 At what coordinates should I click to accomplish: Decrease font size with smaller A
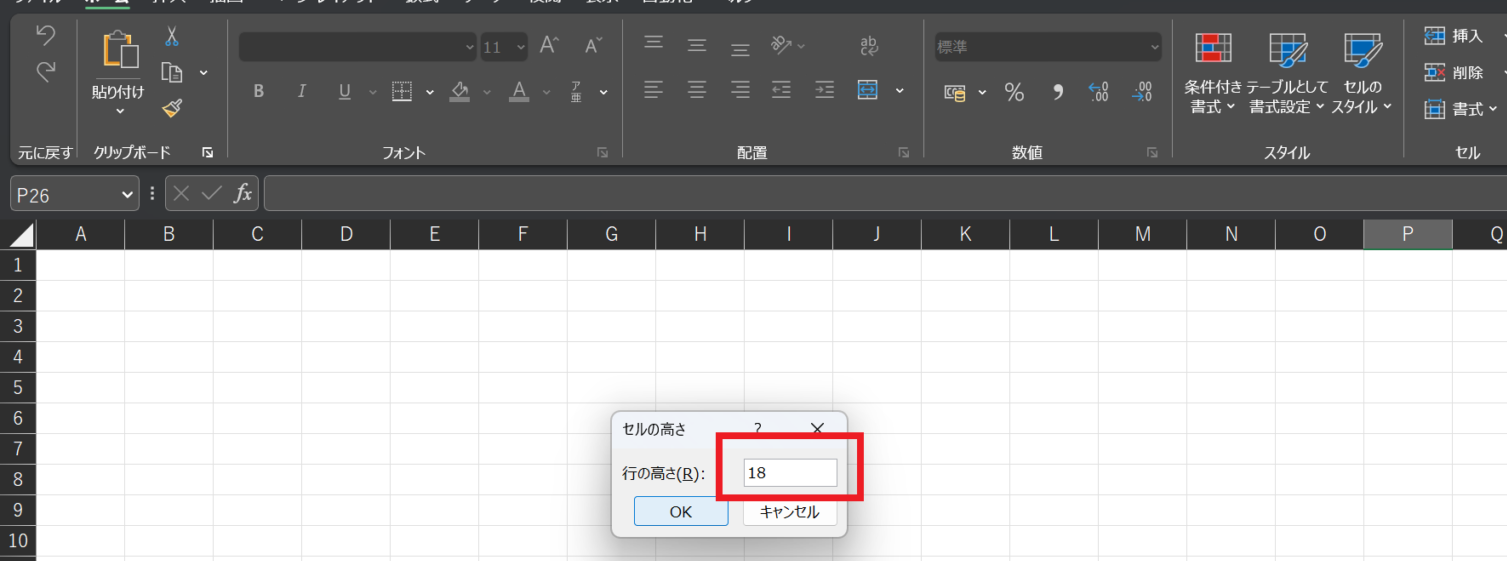pyautogui.click(x=593, y=45)
